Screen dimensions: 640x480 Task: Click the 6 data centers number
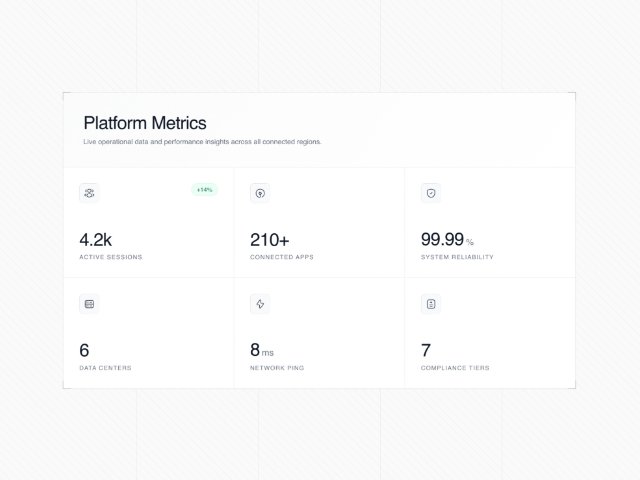click(x=84, y=351)
